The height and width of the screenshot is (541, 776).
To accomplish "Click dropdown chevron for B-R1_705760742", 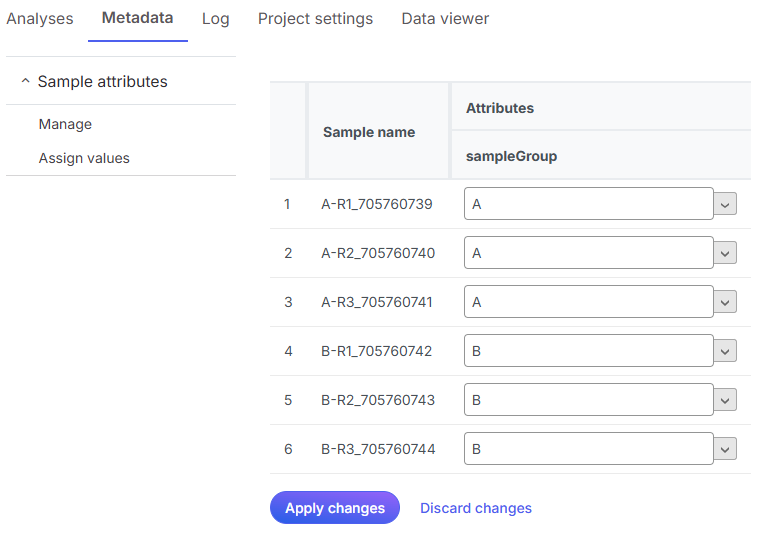I will tap(726, 351).
